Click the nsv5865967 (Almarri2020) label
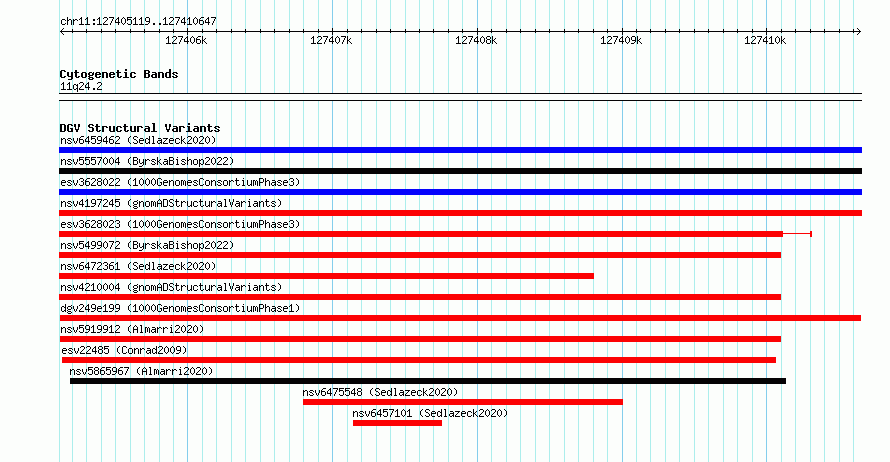The image size is (890, 462). tap(141, 371)
